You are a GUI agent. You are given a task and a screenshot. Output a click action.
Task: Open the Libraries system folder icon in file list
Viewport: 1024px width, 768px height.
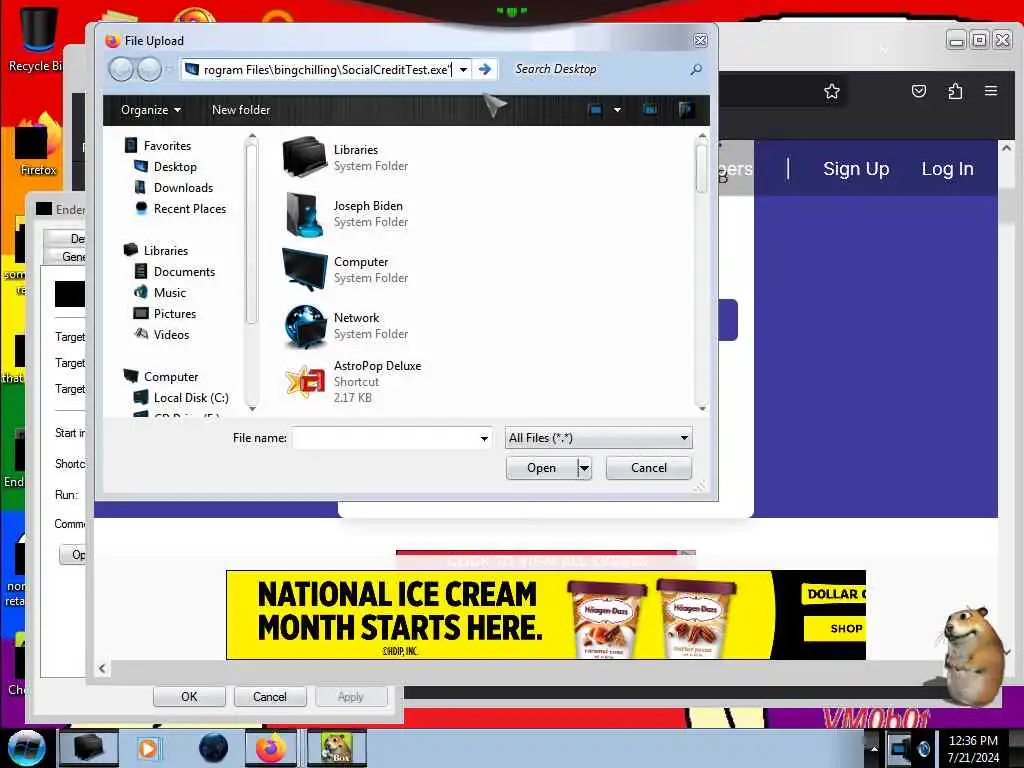click(x=304, y=157)
